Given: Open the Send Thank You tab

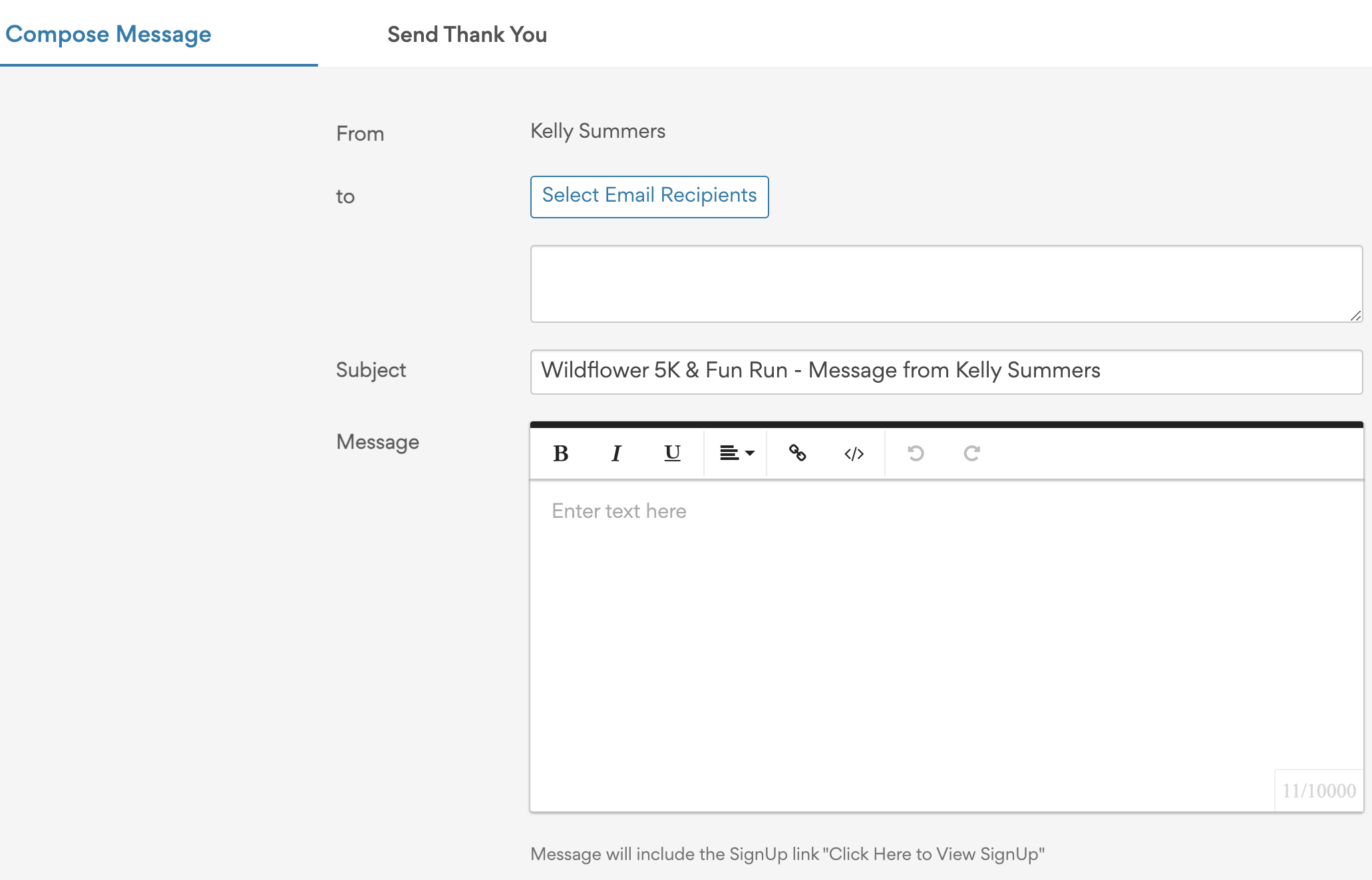Looking at the screenshot, I should tap(467, 35).
